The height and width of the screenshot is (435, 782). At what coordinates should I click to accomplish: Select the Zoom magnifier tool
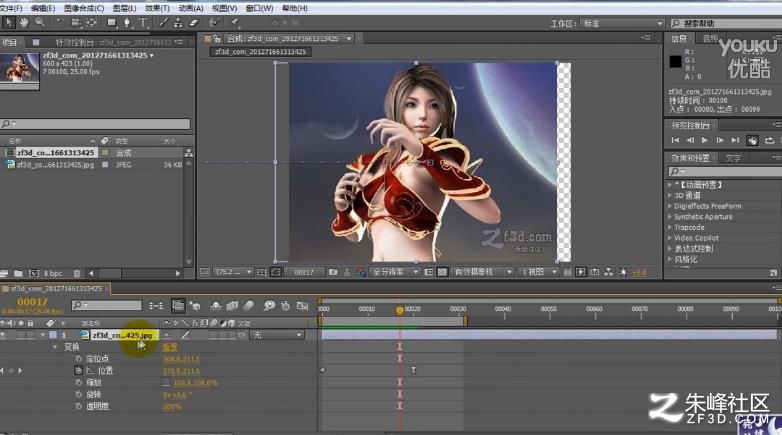pyautogui.click(x=40, y=22)
